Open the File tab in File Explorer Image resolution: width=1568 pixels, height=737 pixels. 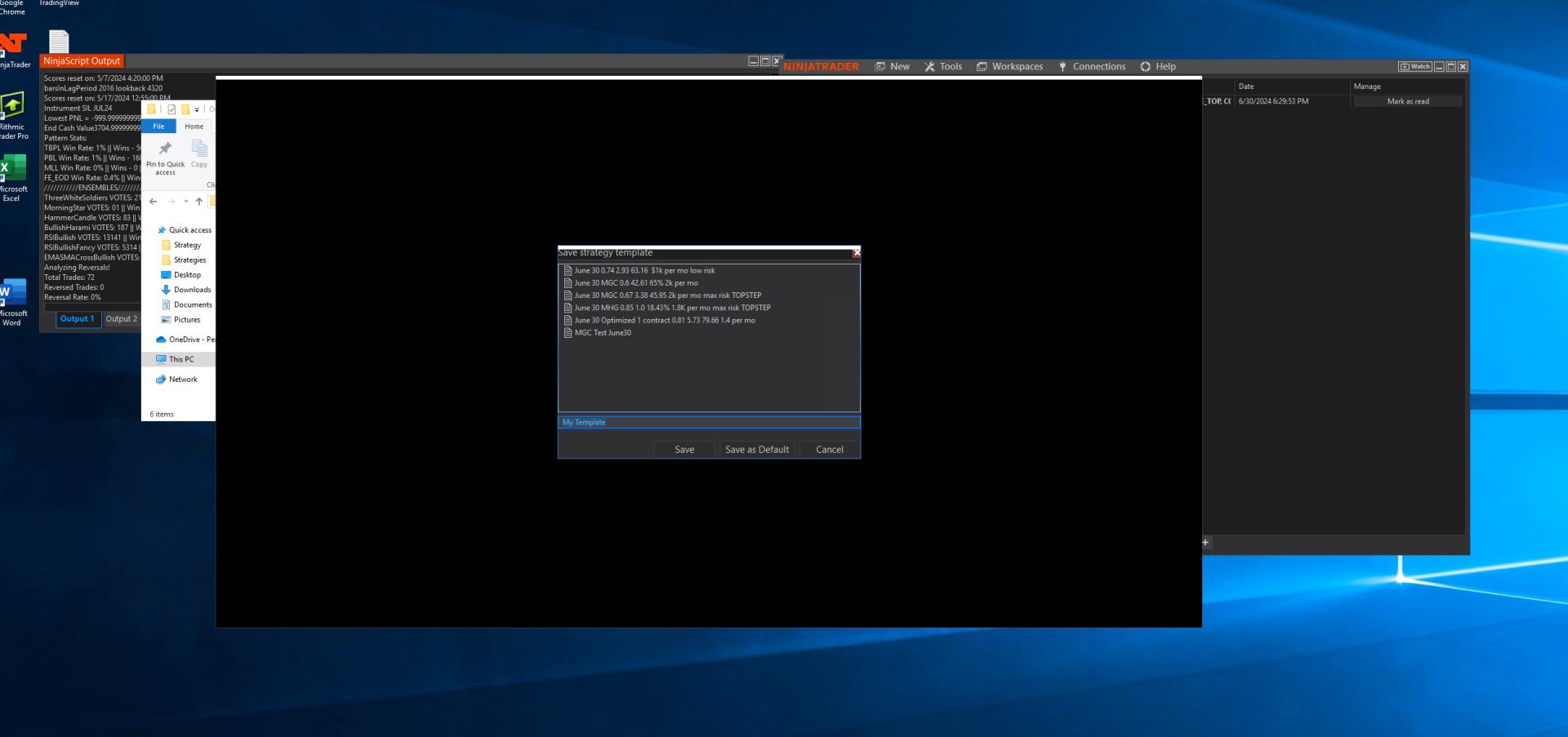158,127
